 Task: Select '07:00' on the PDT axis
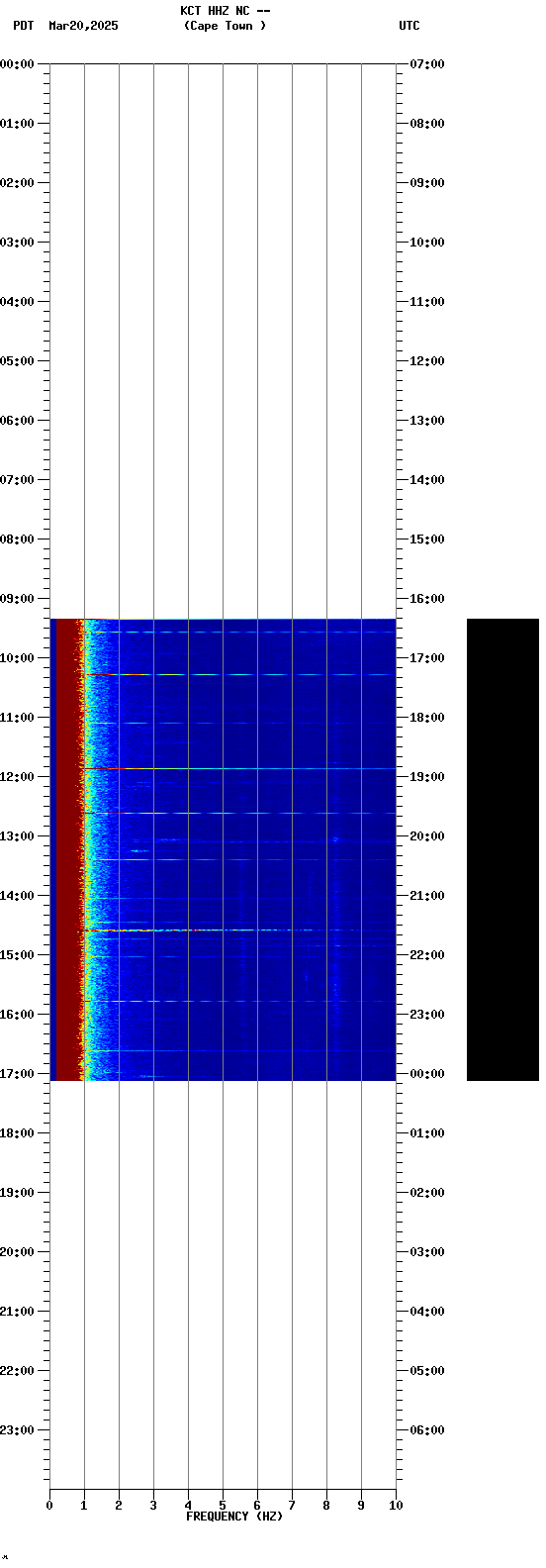click(17, 480)
